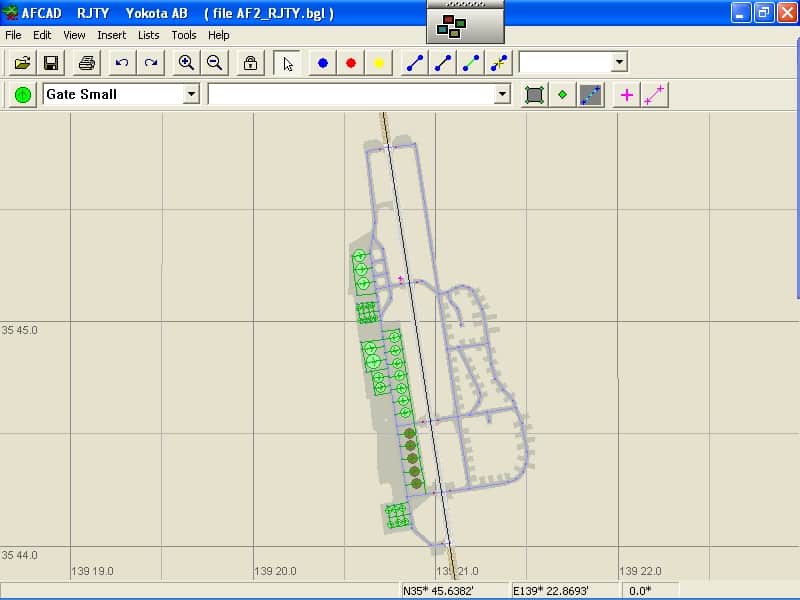Click the Print toolbar icon
Viewport: 800px width, 600px height.
pos(87,63)
